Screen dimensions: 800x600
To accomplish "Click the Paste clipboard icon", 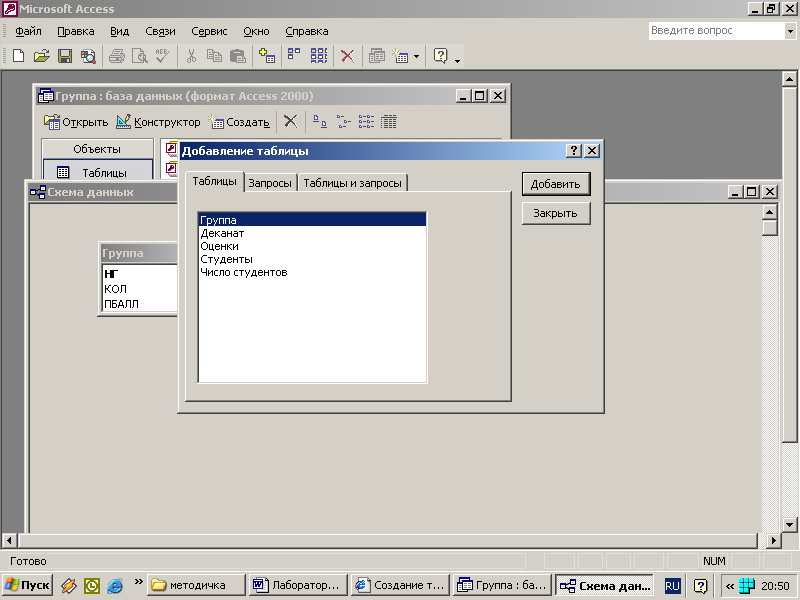I will pos(238,56).
